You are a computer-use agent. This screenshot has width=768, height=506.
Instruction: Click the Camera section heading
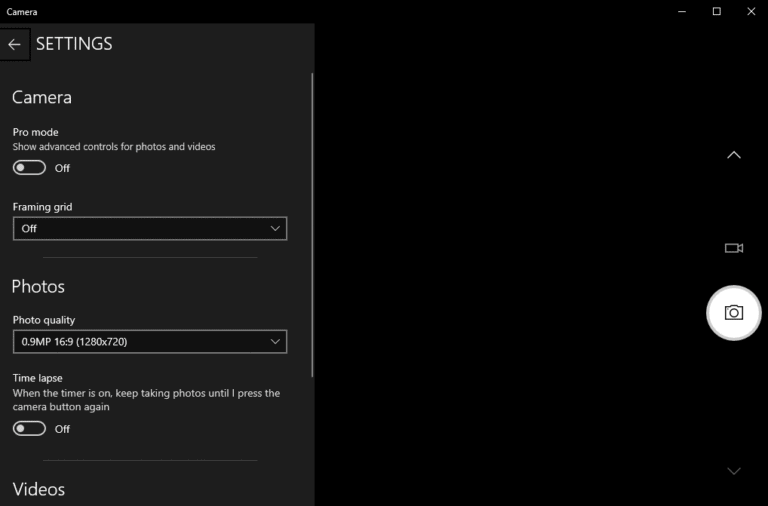pos(42,98)
